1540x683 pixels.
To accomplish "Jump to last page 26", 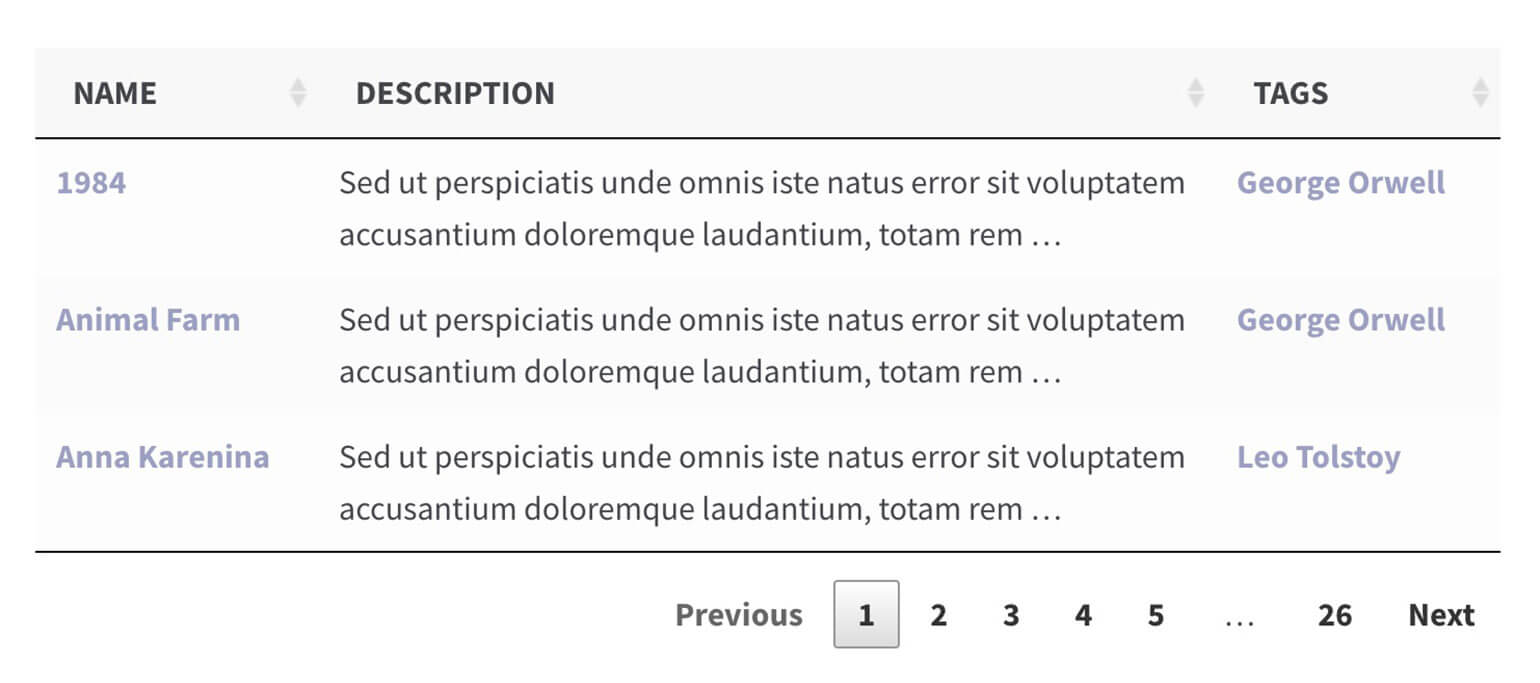I will point(1334,615).
